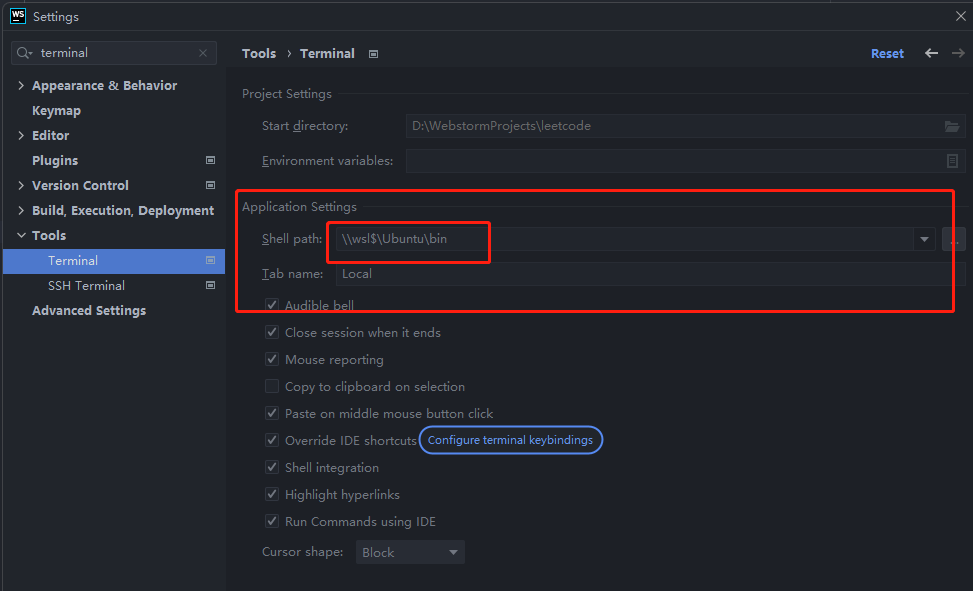The width and height of the screenshot is (973, 591).
Task: Select Version Control settings item
Action: [x=80, y=185]
